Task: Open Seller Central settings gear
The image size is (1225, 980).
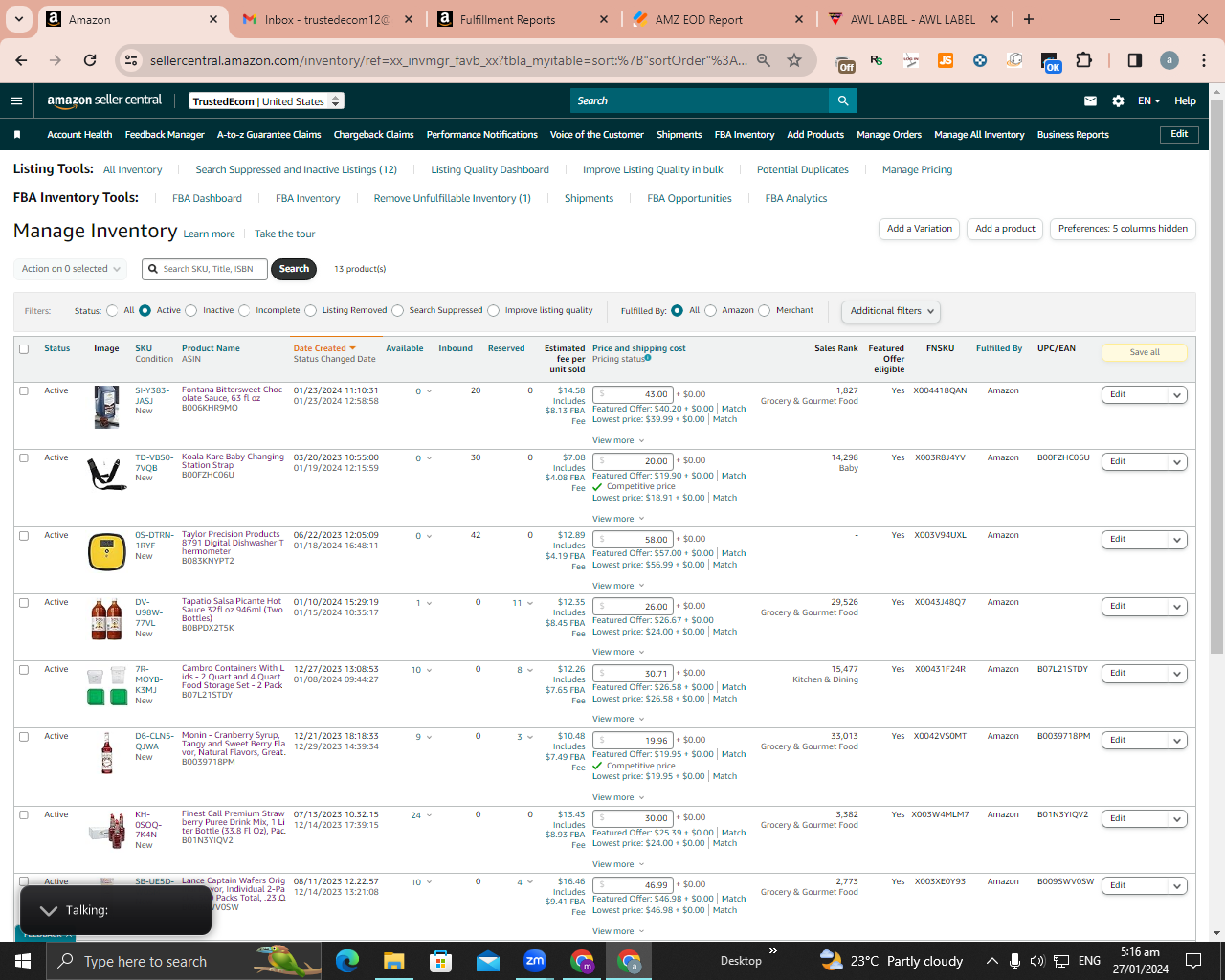Action: (x=1118, y=100)
